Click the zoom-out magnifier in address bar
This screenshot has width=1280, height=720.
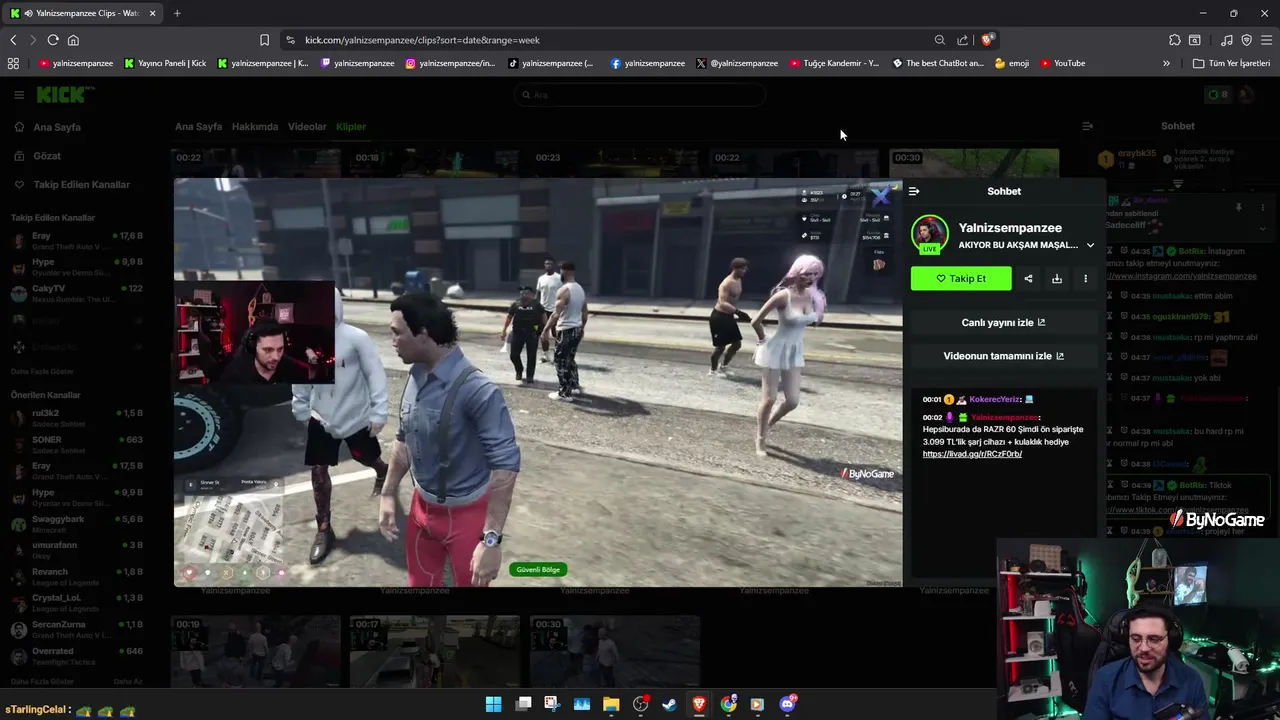pos(940,40)
